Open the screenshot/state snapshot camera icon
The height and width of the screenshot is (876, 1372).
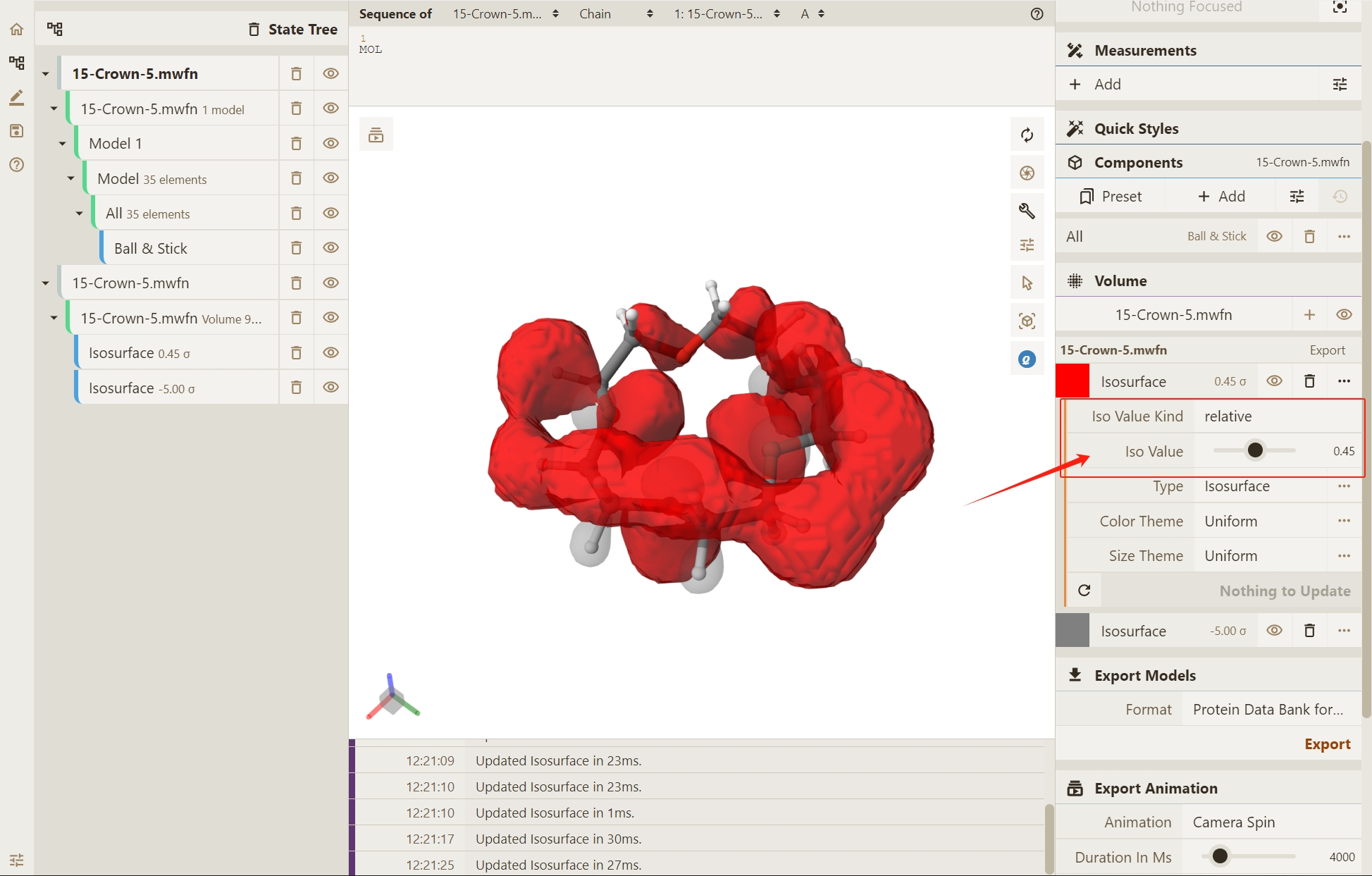point(1027,173)
